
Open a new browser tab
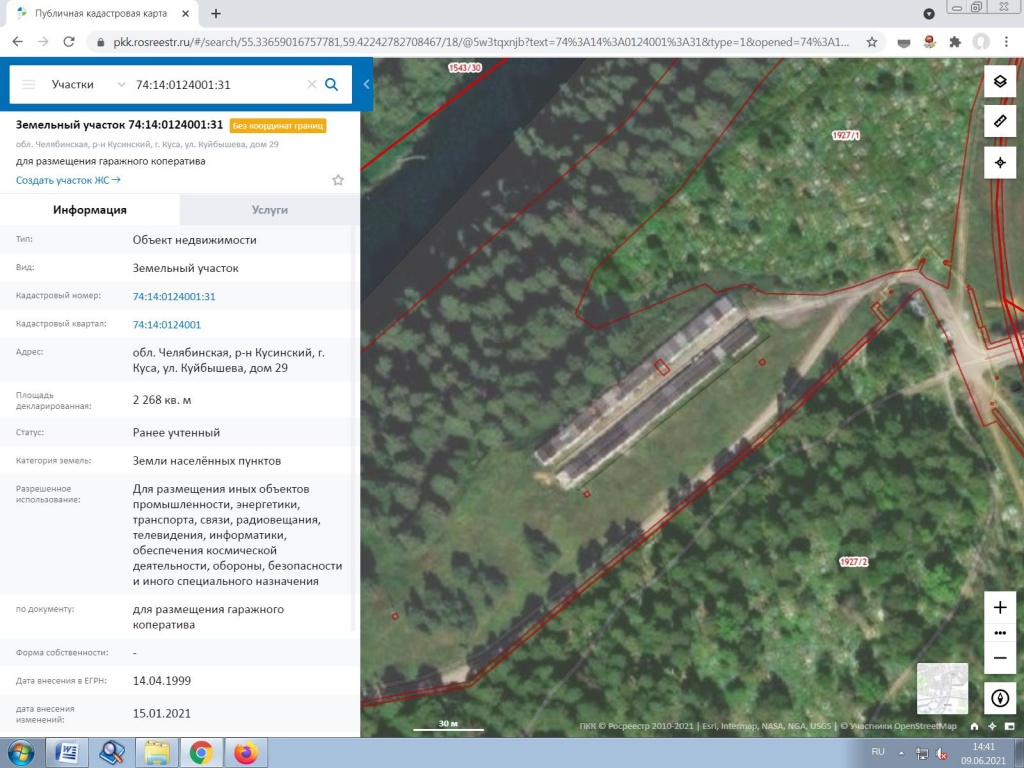click(x=216, y=13)
